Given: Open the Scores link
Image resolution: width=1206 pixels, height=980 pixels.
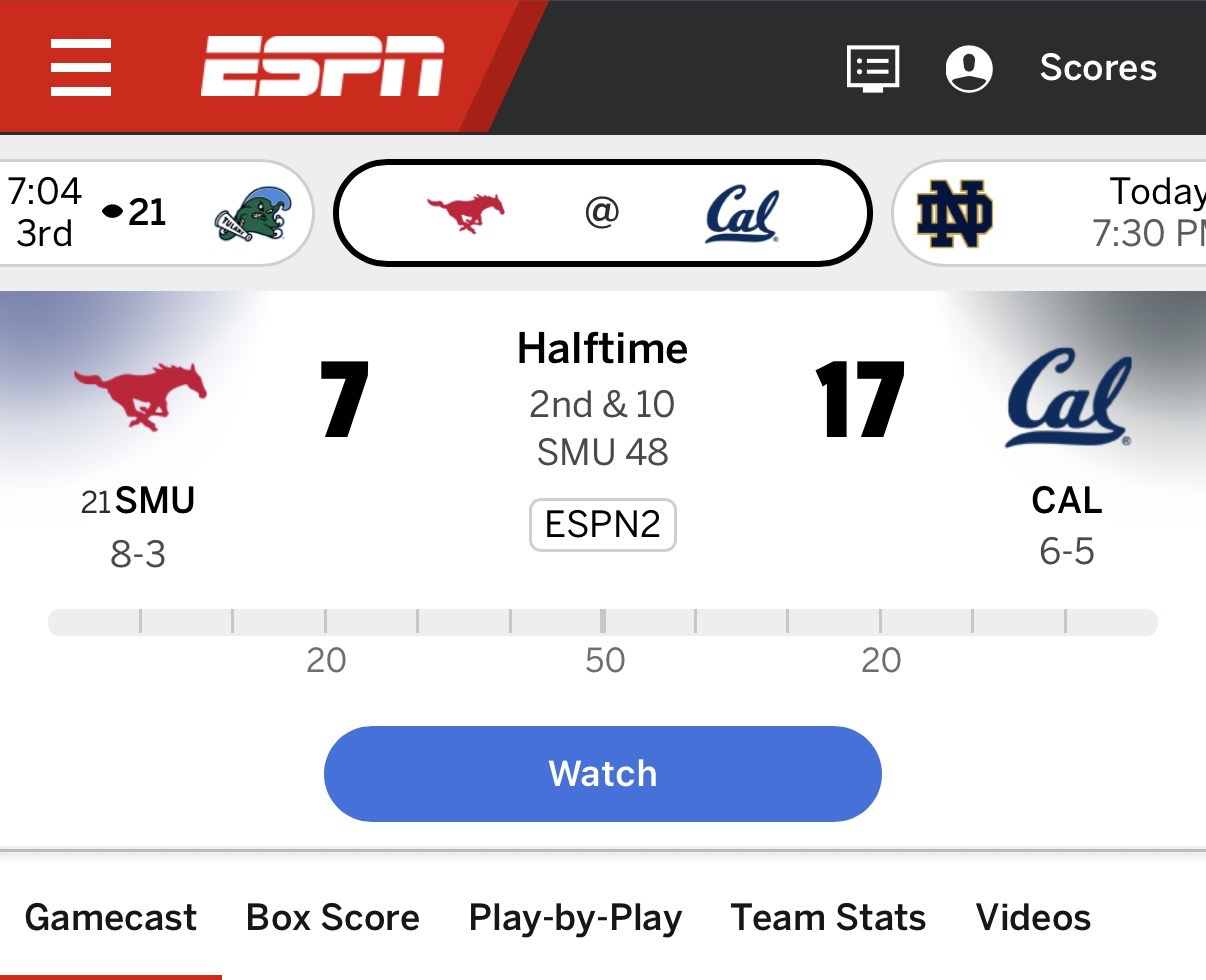Looking at the screenshot, I should pos(1098,68).
